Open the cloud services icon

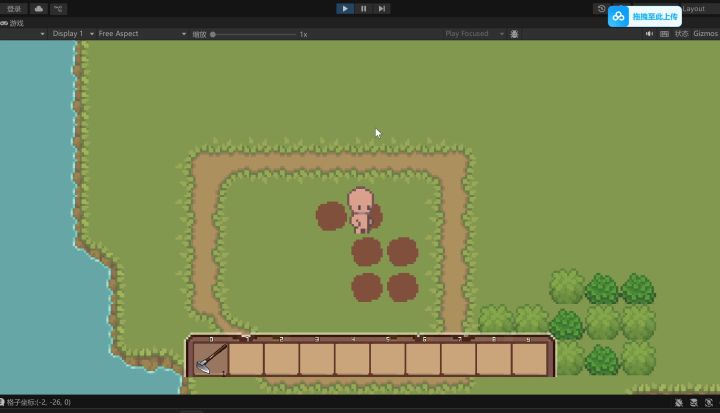(39, 9)
